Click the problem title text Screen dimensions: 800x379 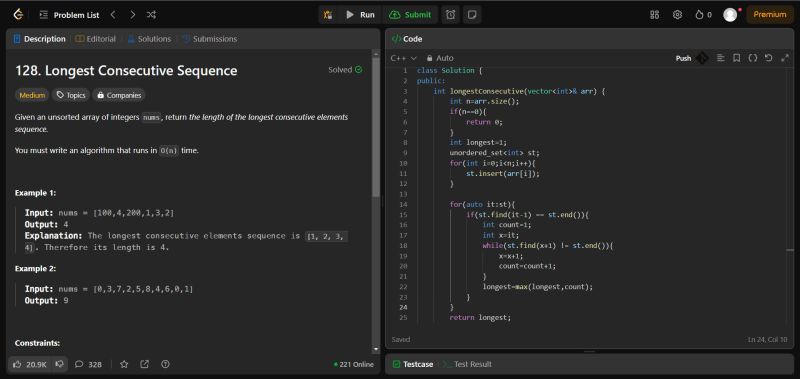click(x=126, y=70)
